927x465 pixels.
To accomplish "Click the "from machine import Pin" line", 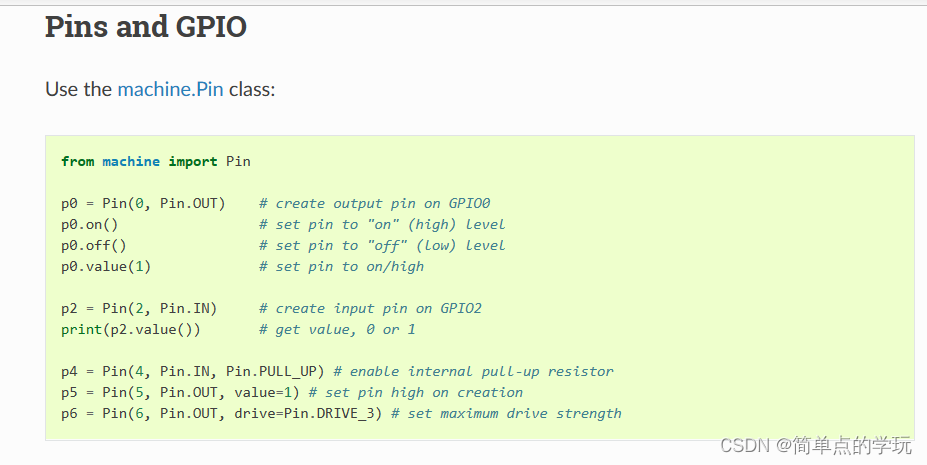I will [155, 161].
